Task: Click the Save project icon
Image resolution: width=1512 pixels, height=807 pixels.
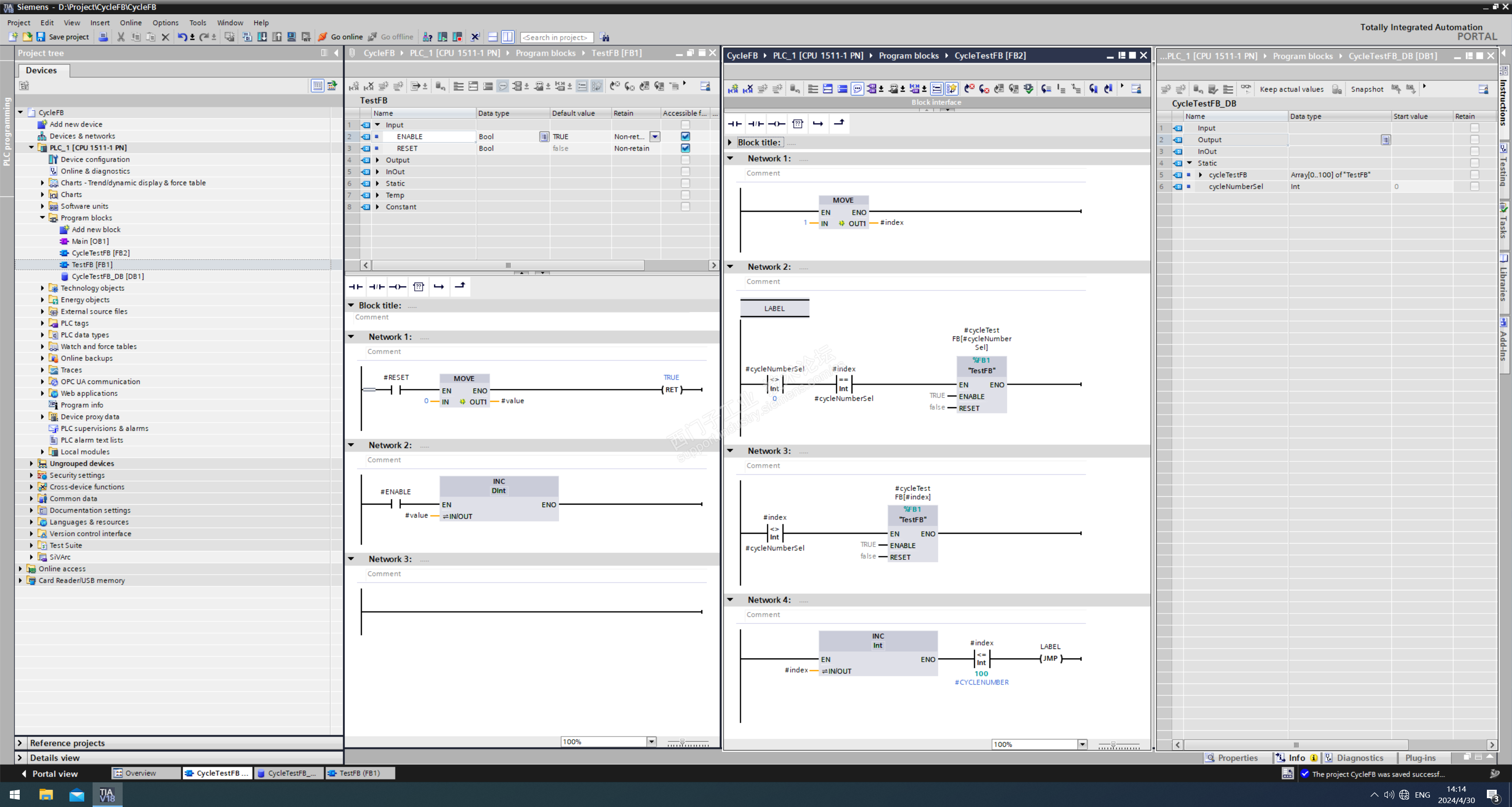Action: [40, 36]
